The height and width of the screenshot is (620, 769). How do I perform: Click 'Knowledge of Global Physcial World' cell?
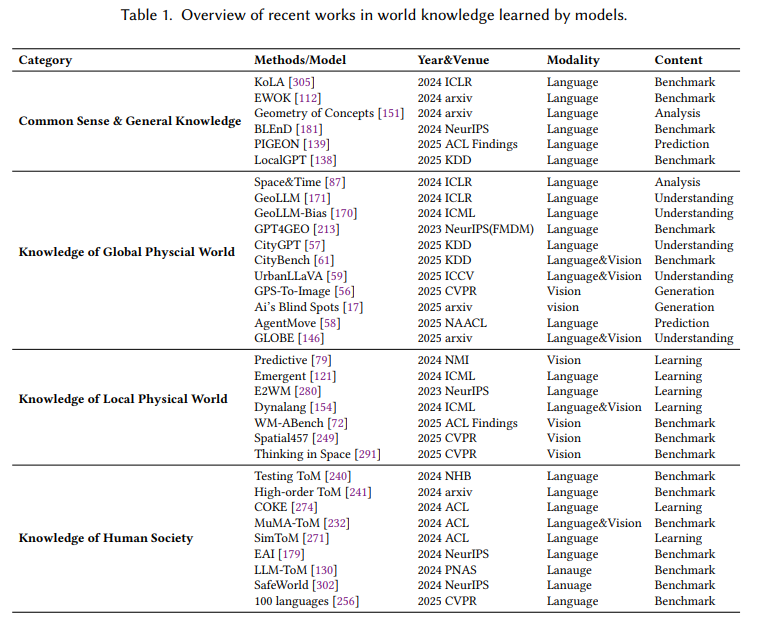pyautogui.click(x=127, y=252)
